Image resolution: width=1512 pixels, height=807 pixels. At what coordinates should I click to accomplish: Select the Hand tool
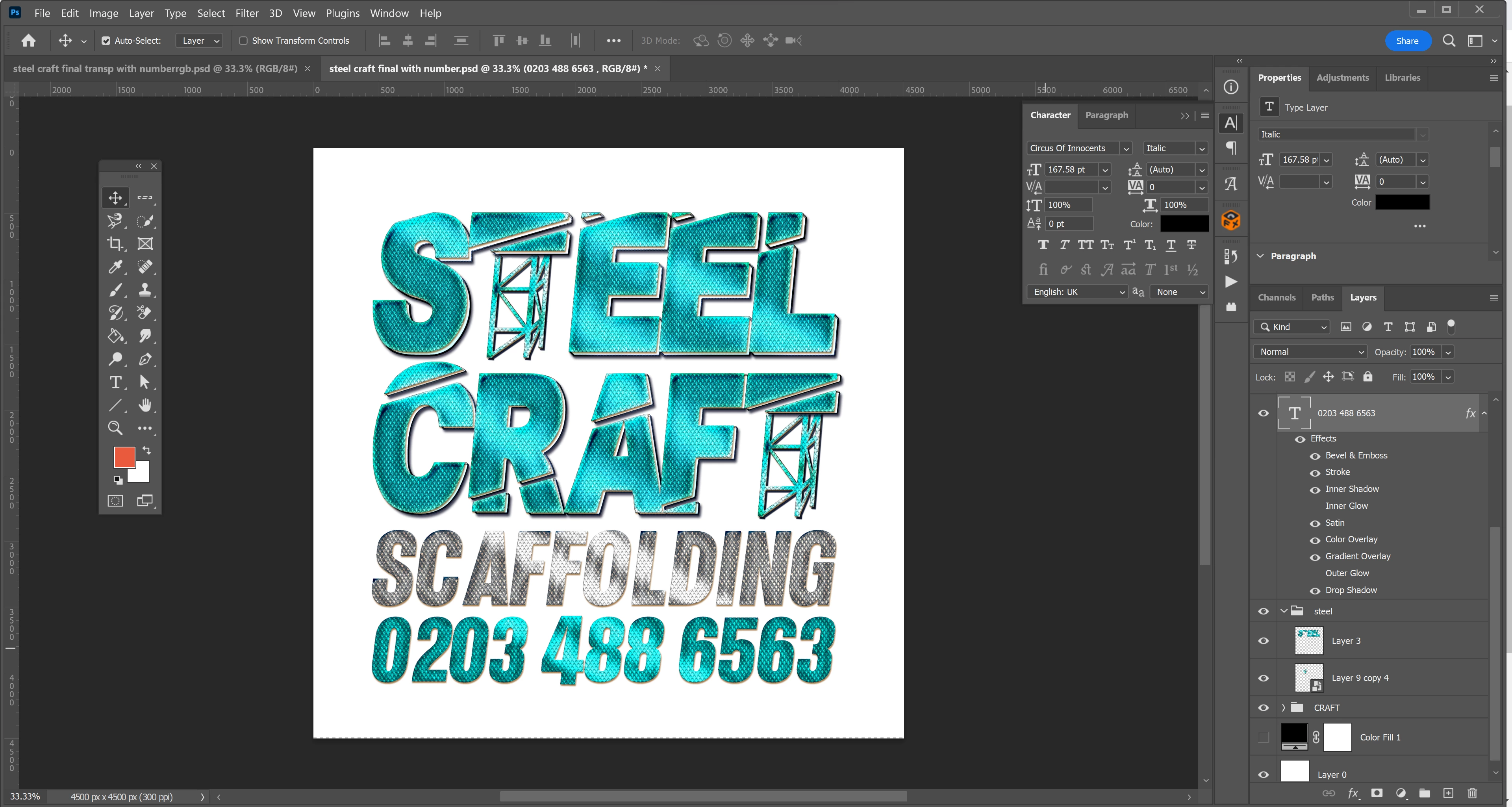coord(145,406)
